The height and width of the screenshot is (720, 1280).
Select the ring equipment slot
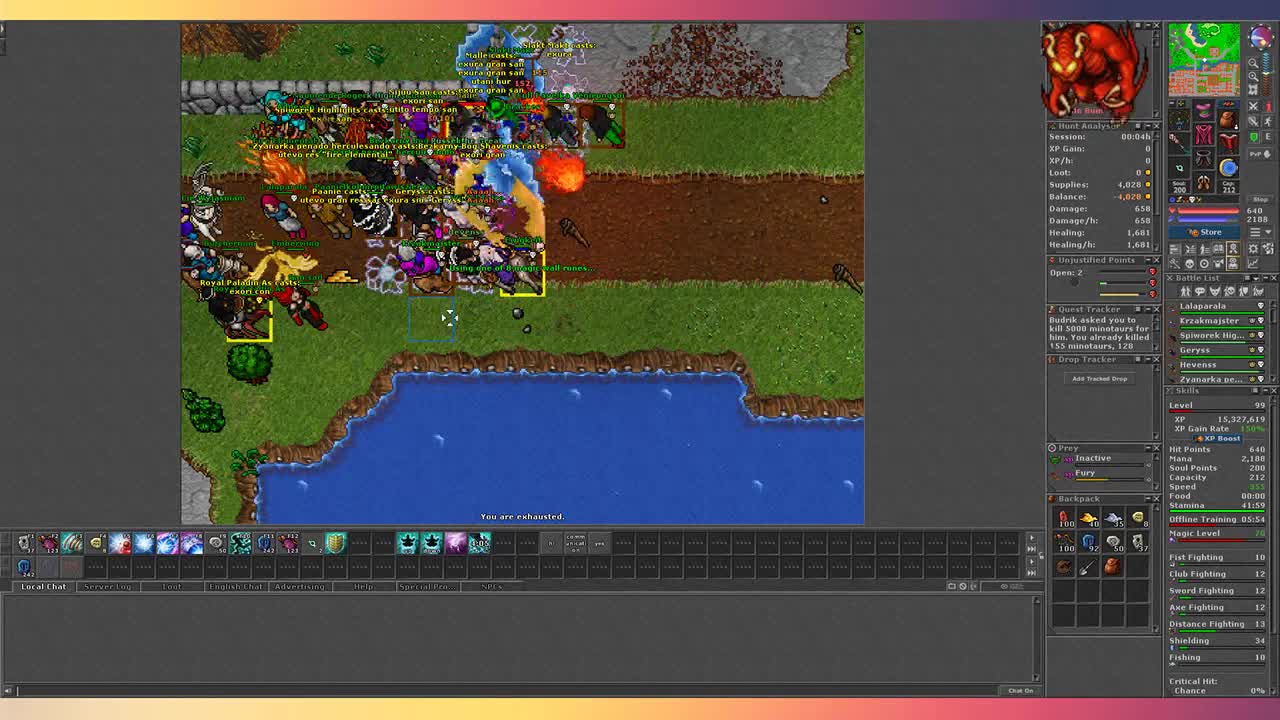point(1179,168)
